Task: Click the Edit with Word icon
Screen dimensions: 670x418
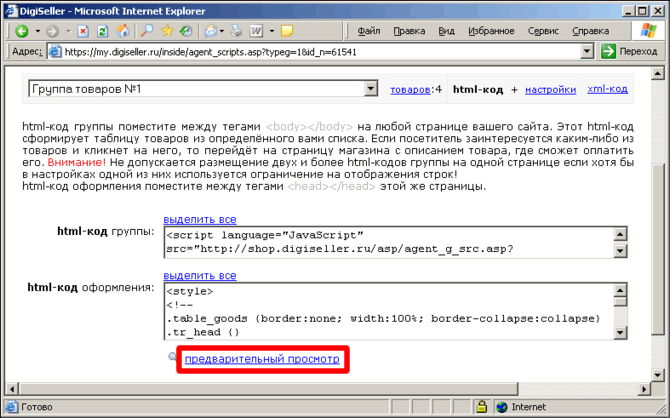Action: (257, 31)
